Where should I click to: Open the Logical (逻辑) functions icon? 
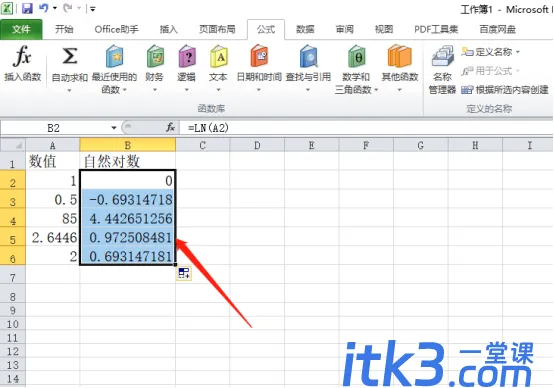click(x=187, y=56)
